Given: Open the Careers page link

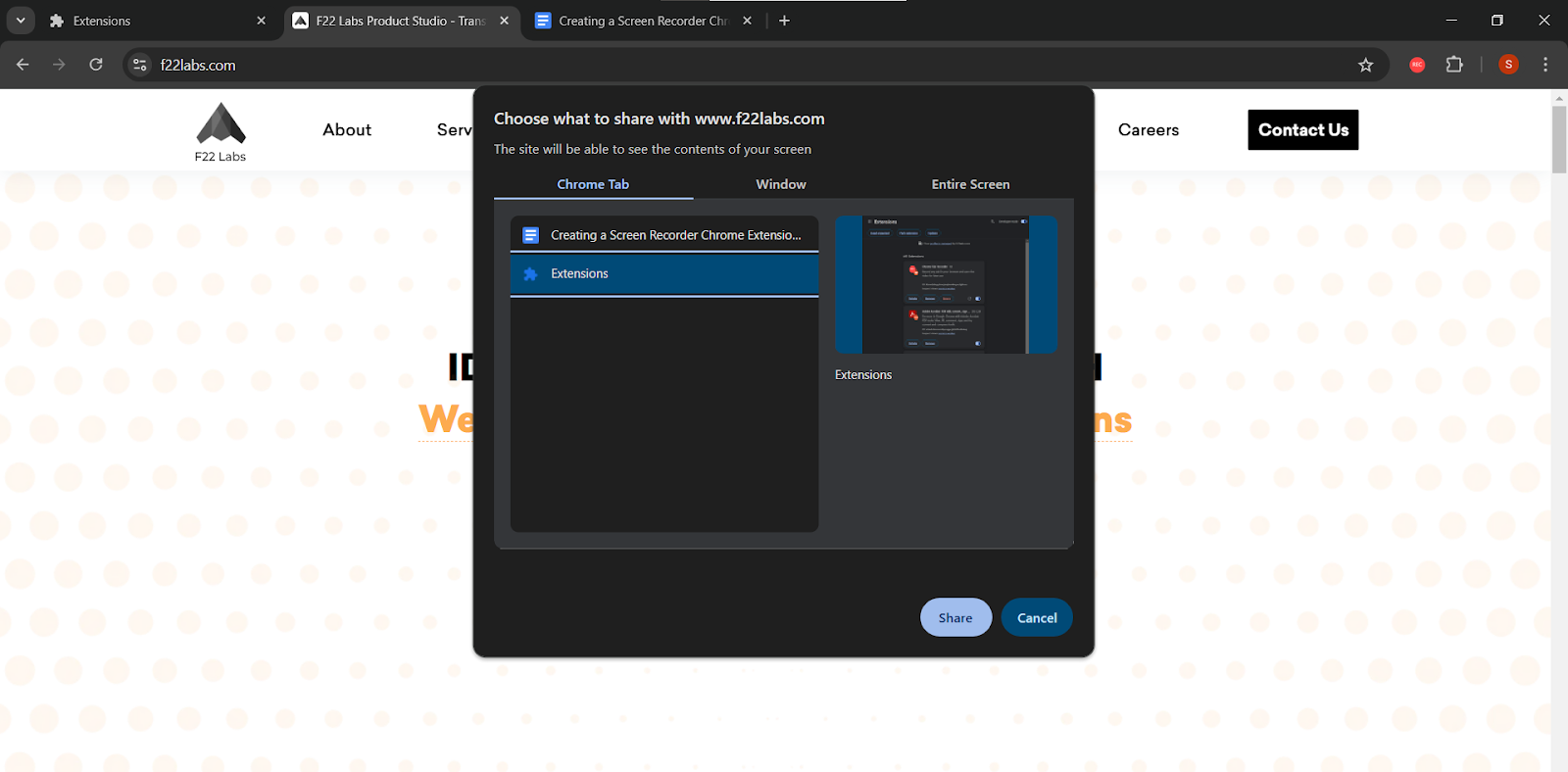Looking at the screenshot, I should coord(1149,129).
